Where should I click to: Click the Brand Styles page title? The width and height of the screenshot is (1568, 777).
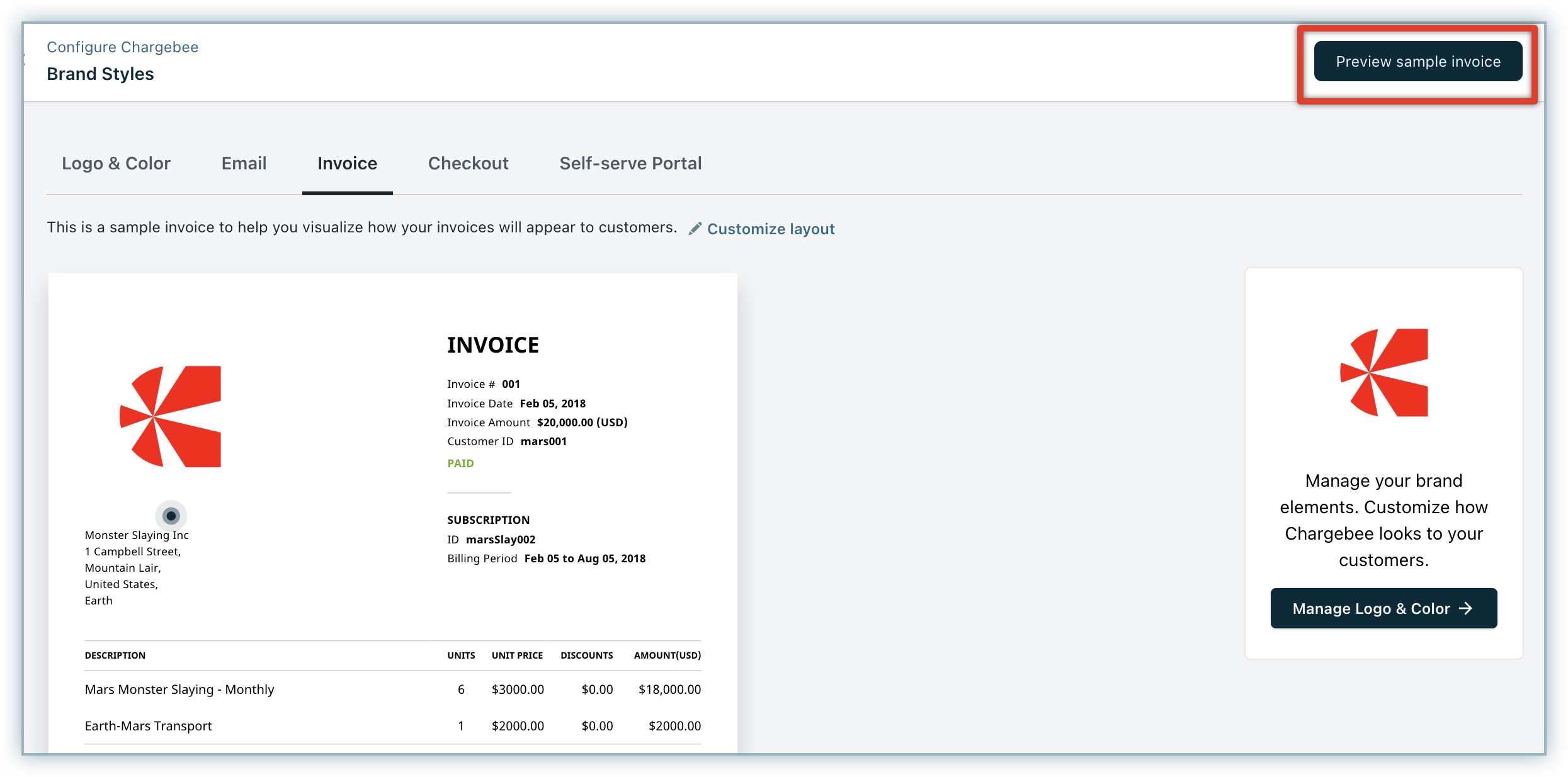point(100,74)
